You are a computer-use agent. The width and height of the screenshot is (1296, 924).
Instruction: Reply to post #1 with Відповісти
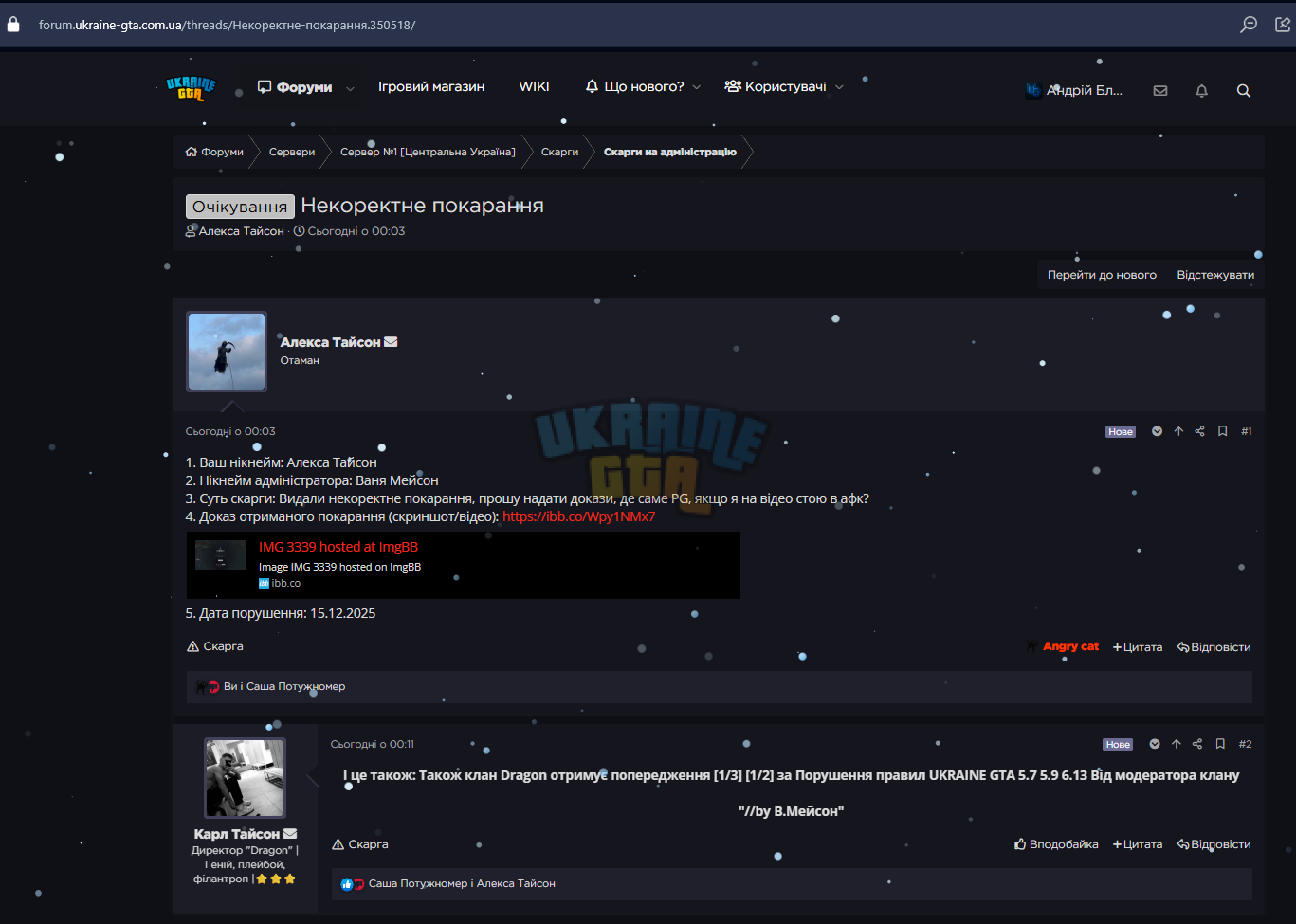[x=1214, y=647]
